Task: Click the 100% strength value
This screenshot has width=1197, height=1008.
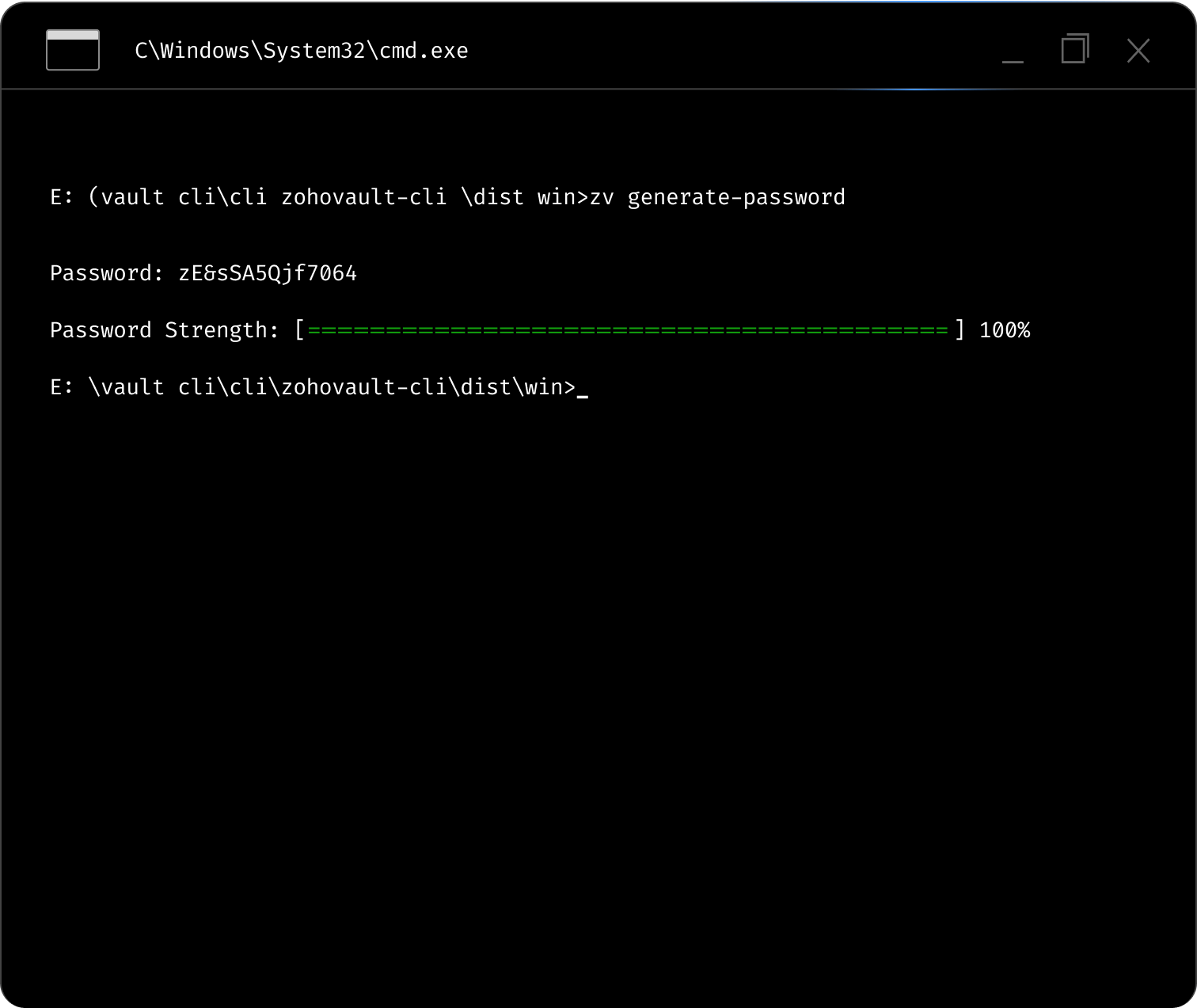Action: 1005,330
